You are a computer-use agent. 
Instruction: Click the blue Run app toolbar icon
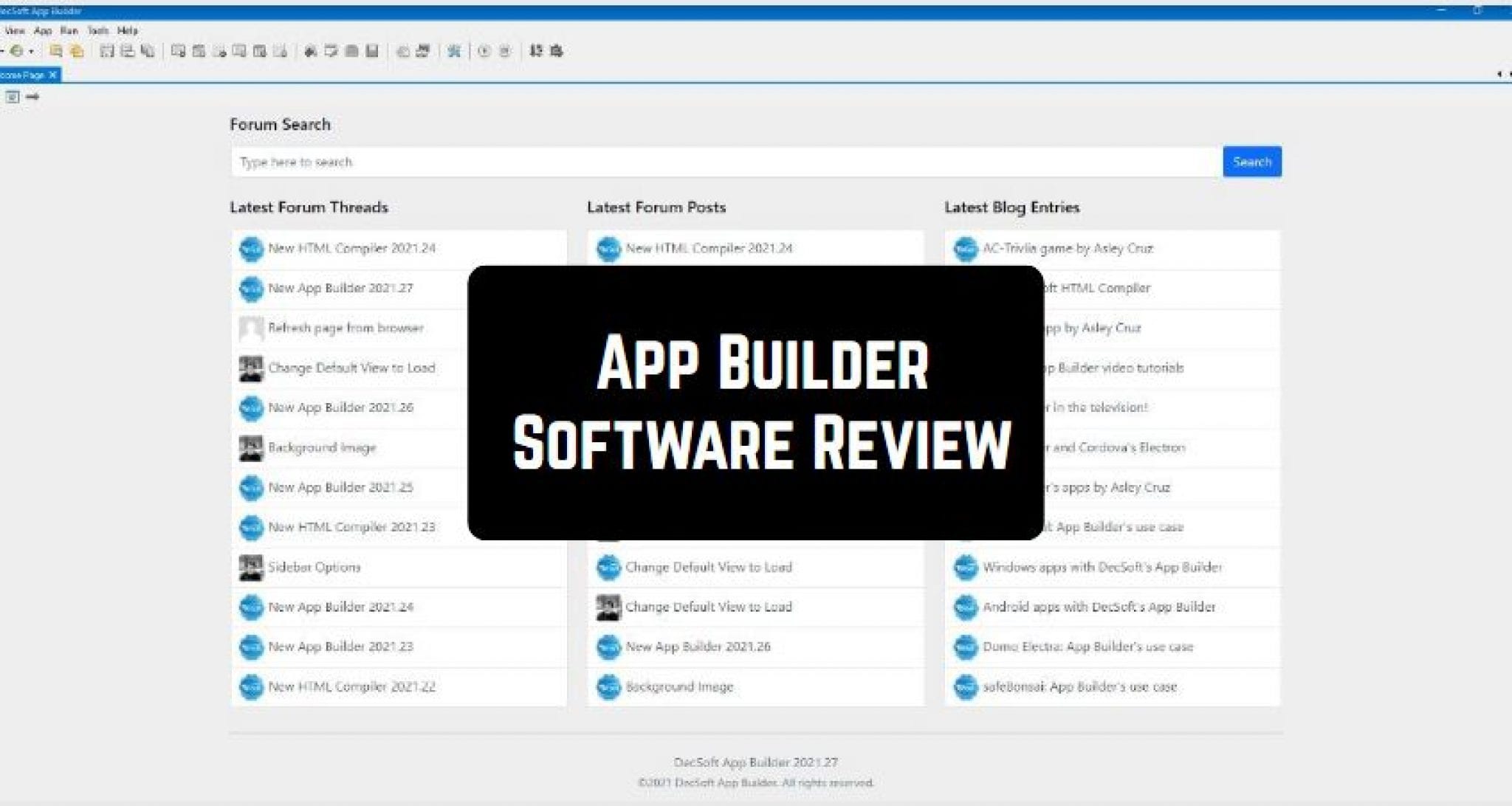pos(456,52)
